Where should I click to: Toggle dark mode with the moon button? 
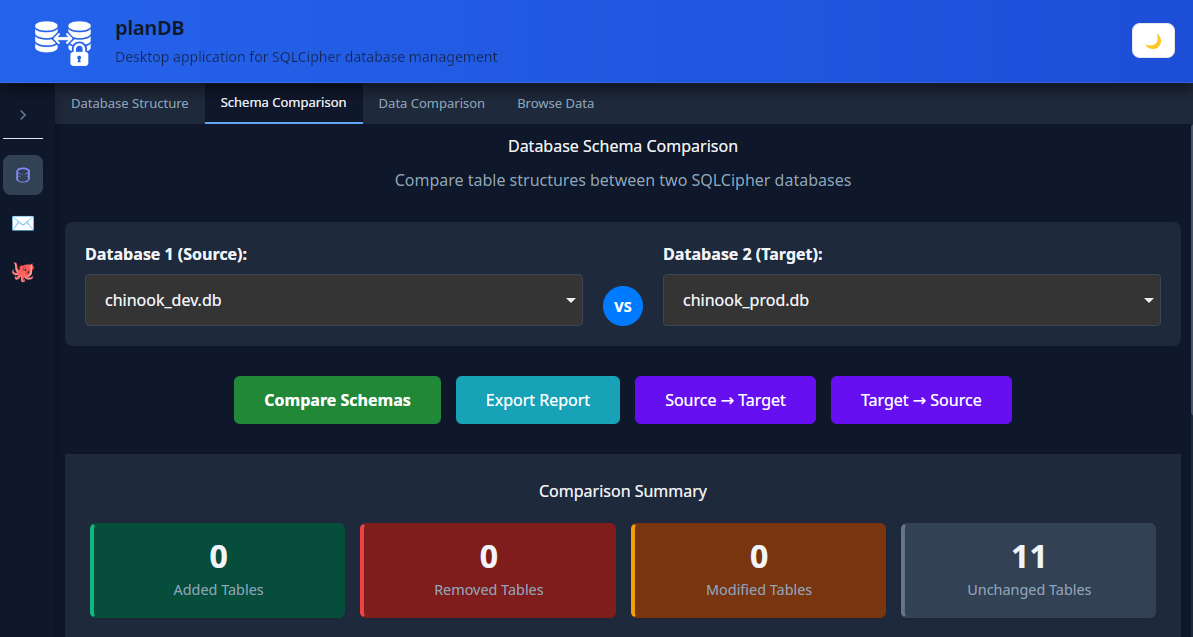pyautogui.click(x=1152, y=40)
